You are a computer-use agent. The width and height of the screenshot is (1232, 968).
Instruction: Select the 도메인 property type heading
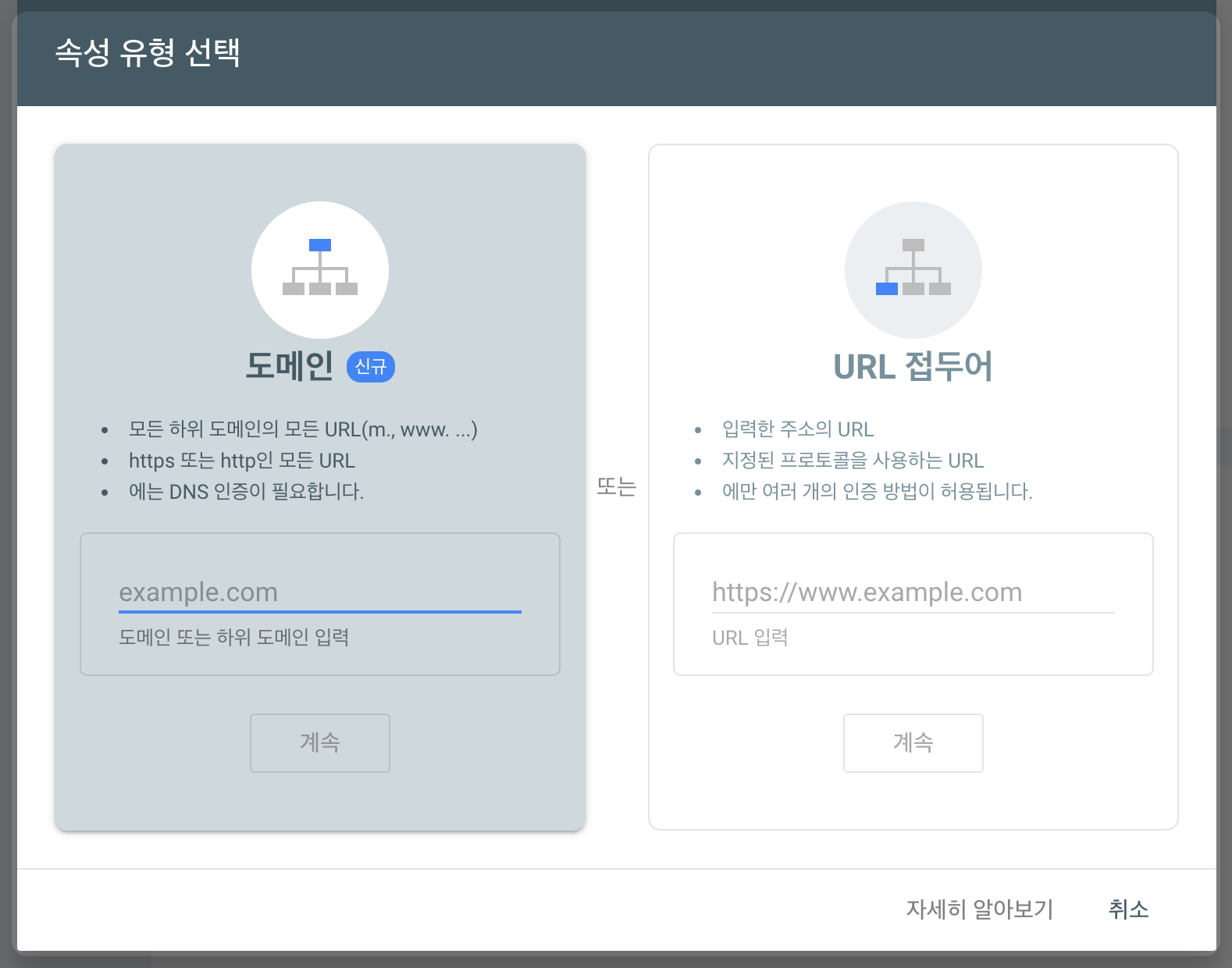point(290,366)
